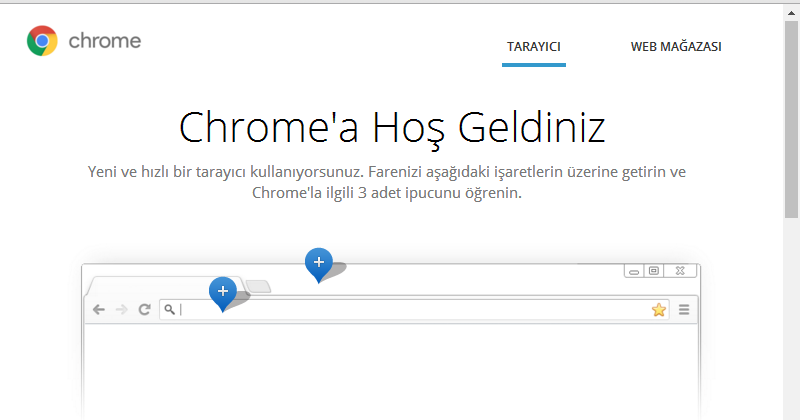Select the TARAYICI tab

[533, 47]
